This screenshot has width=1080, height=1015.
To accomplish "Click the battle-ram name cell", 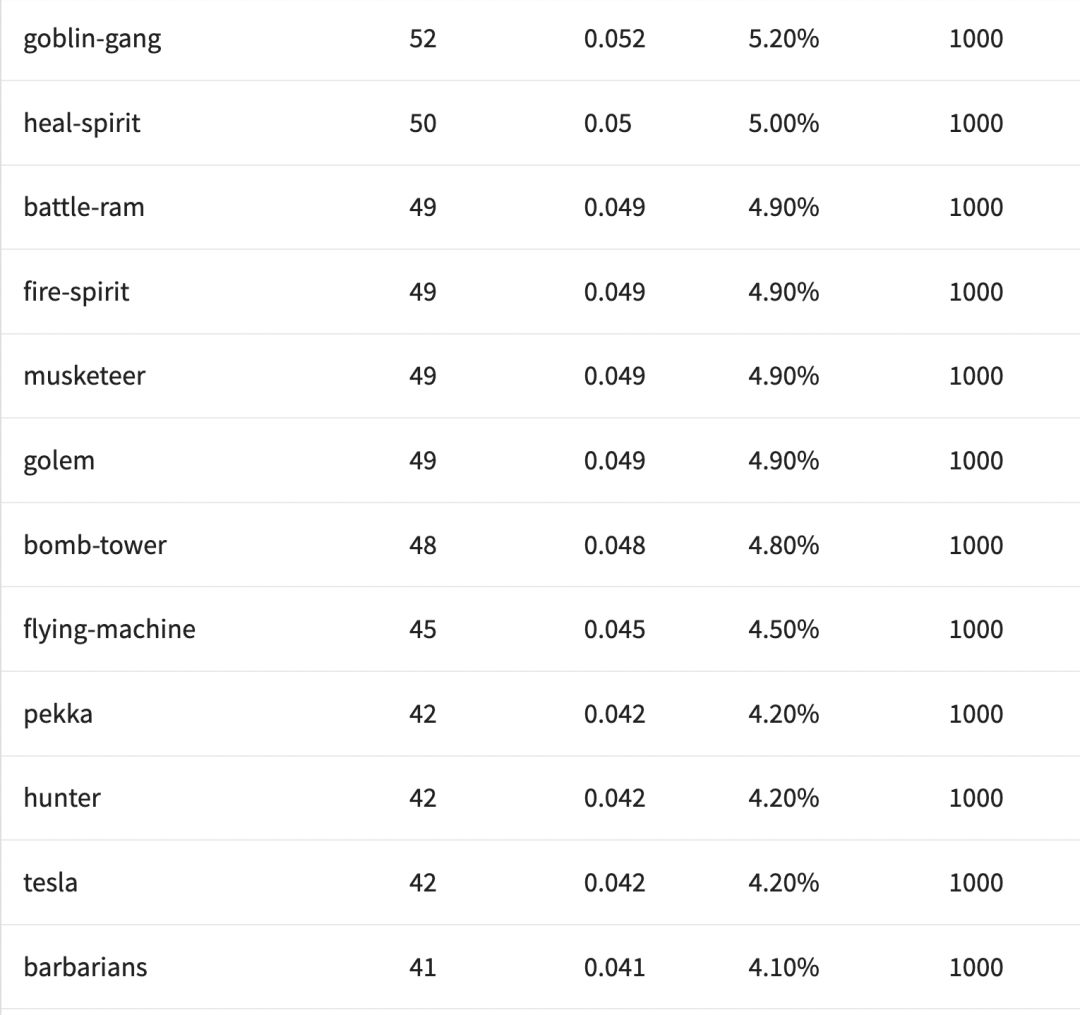I will click(x=84, y=207).
